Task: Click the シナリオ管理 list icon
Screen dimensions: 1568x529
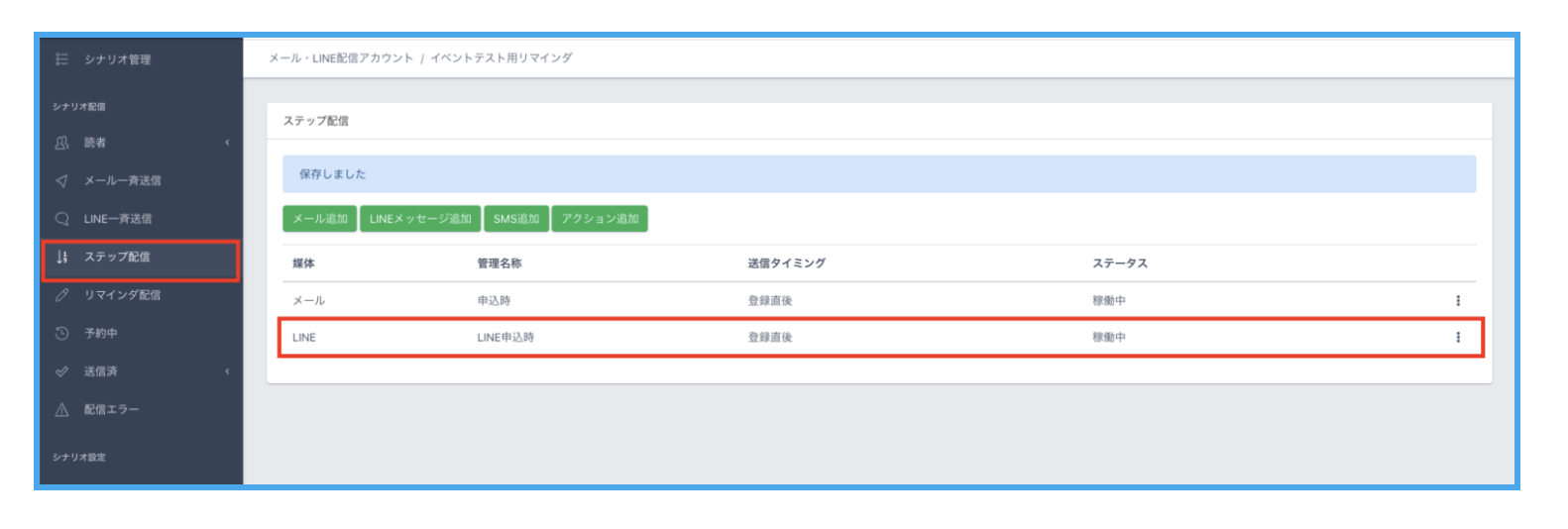Action: (61, 59)
